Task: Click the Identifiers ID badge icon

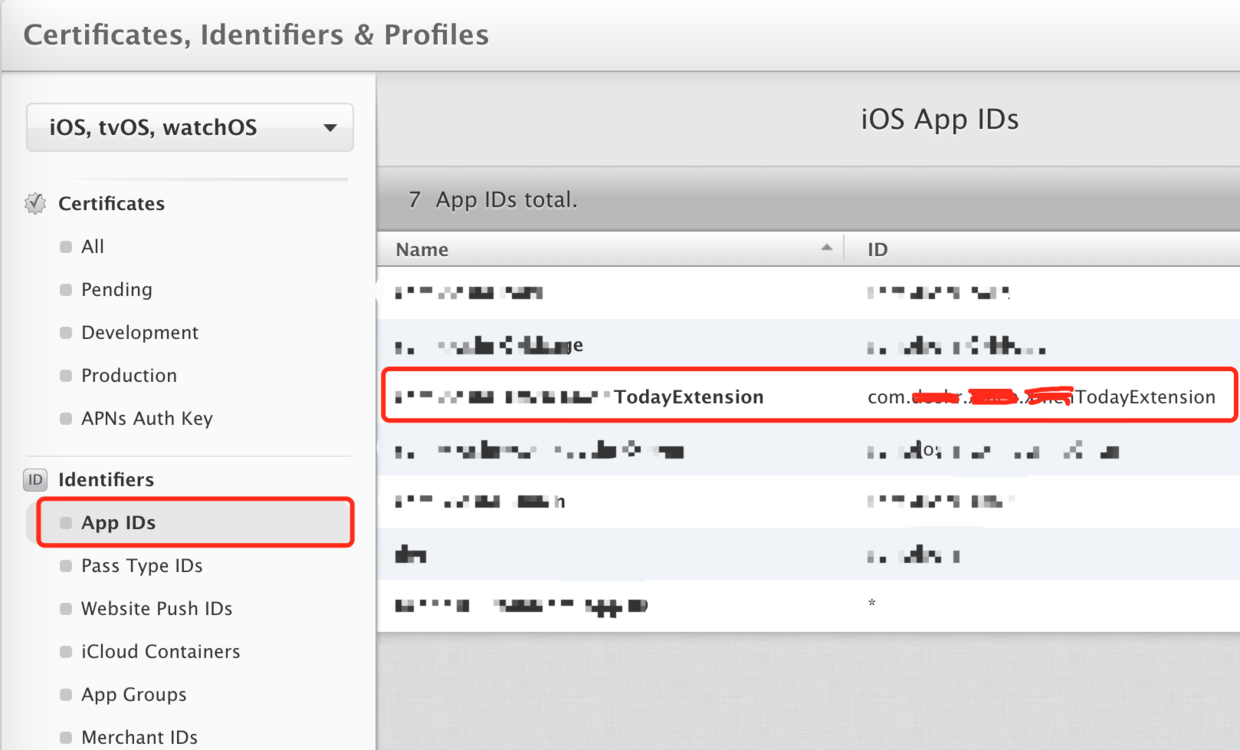Action: tap(35, 480)
